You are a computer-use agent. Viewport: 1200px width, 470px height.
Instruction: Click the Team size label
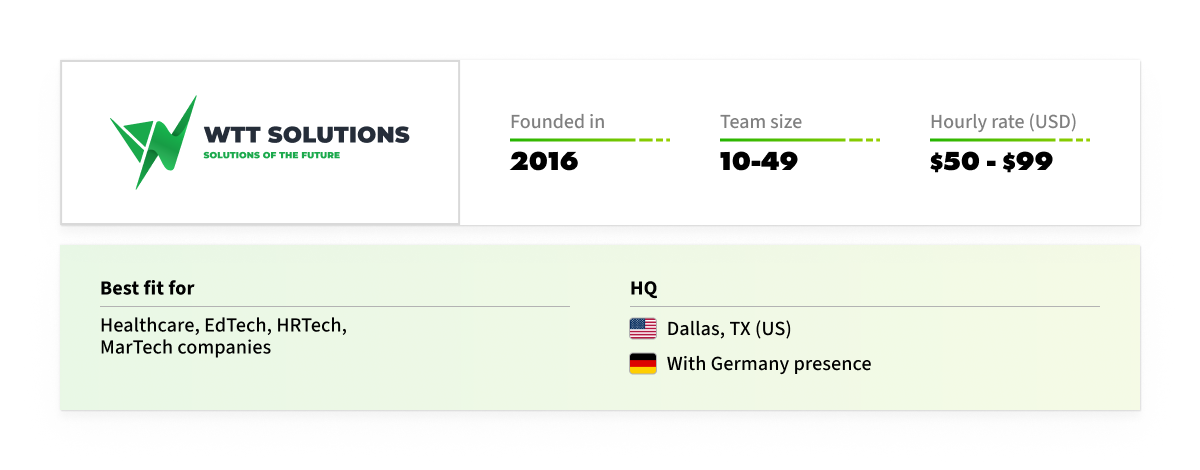pos(761,122)
